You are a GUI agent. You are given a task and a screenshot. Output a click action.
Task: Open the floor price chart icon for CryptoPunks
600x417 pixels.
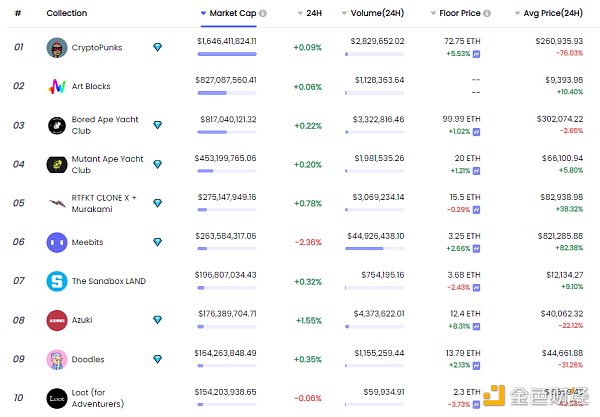[x=477, y=53]
